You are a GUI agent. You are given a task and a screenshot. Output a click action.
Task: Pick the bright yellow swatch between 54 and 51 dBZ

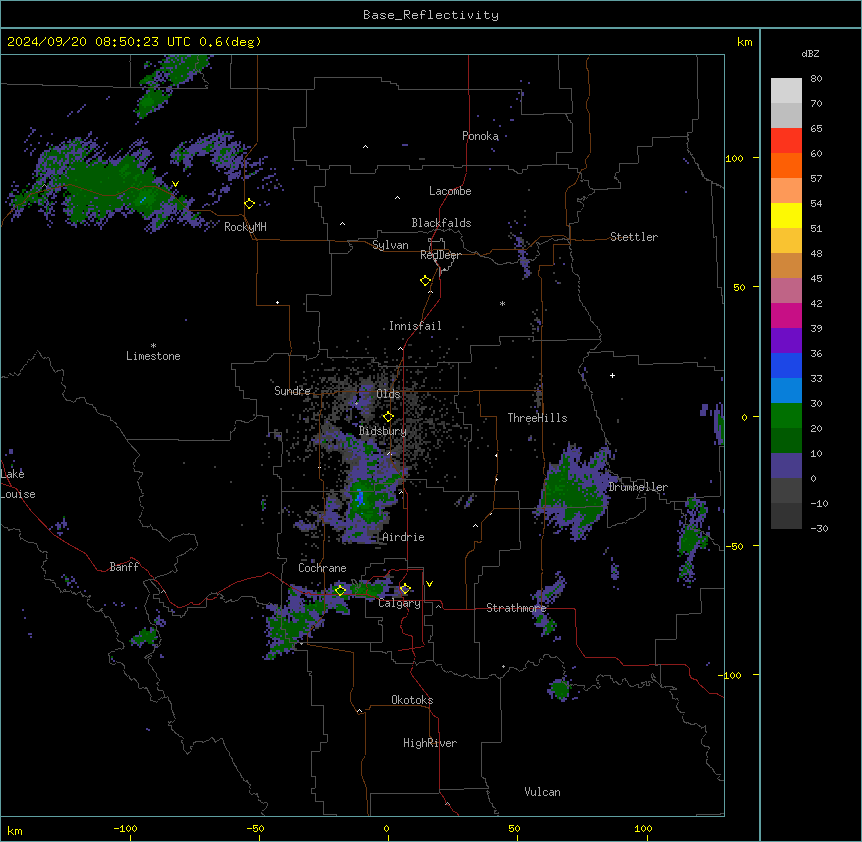point(786,215)
